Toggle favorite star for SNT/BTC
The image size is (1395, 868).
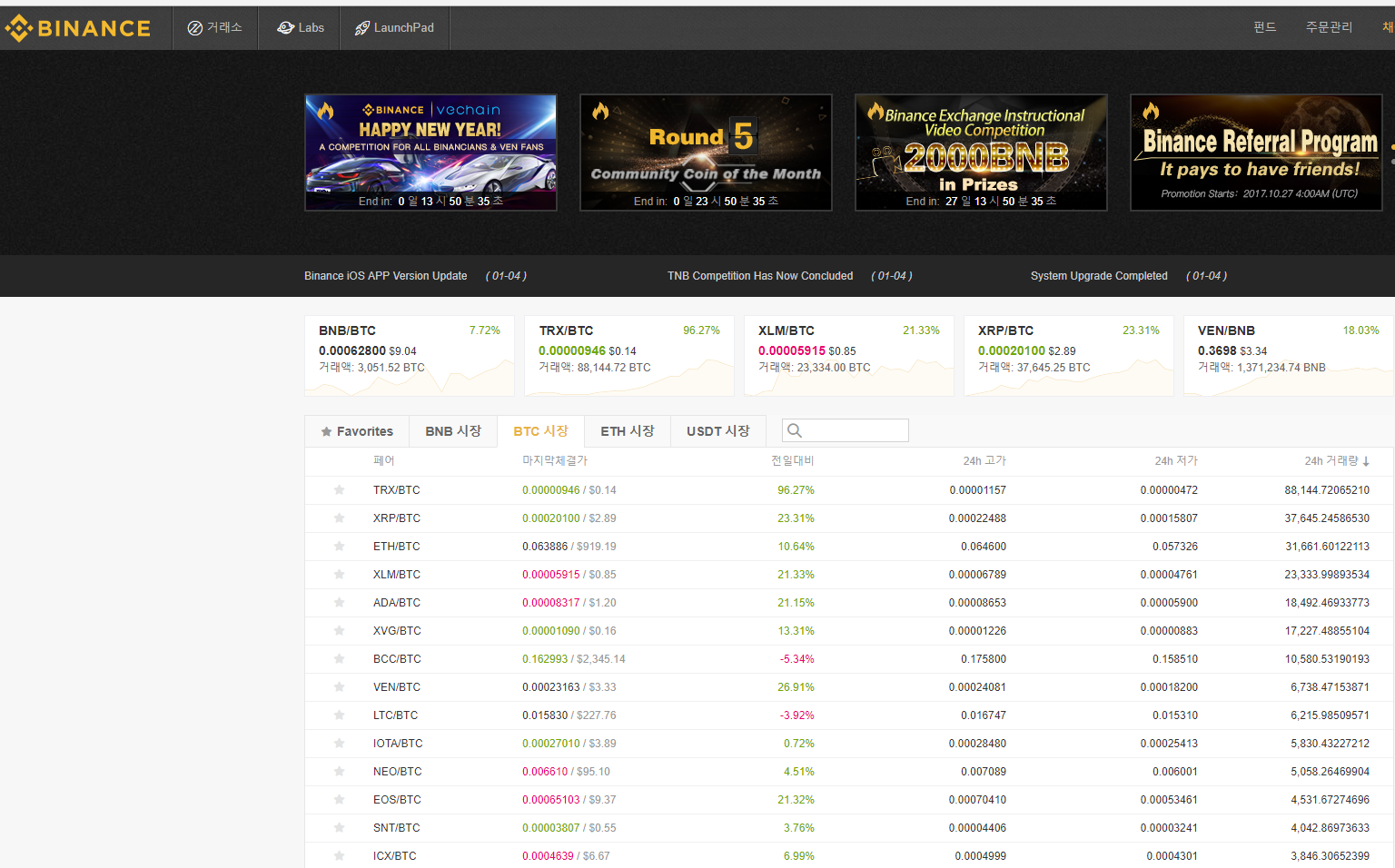pos(339,828)
